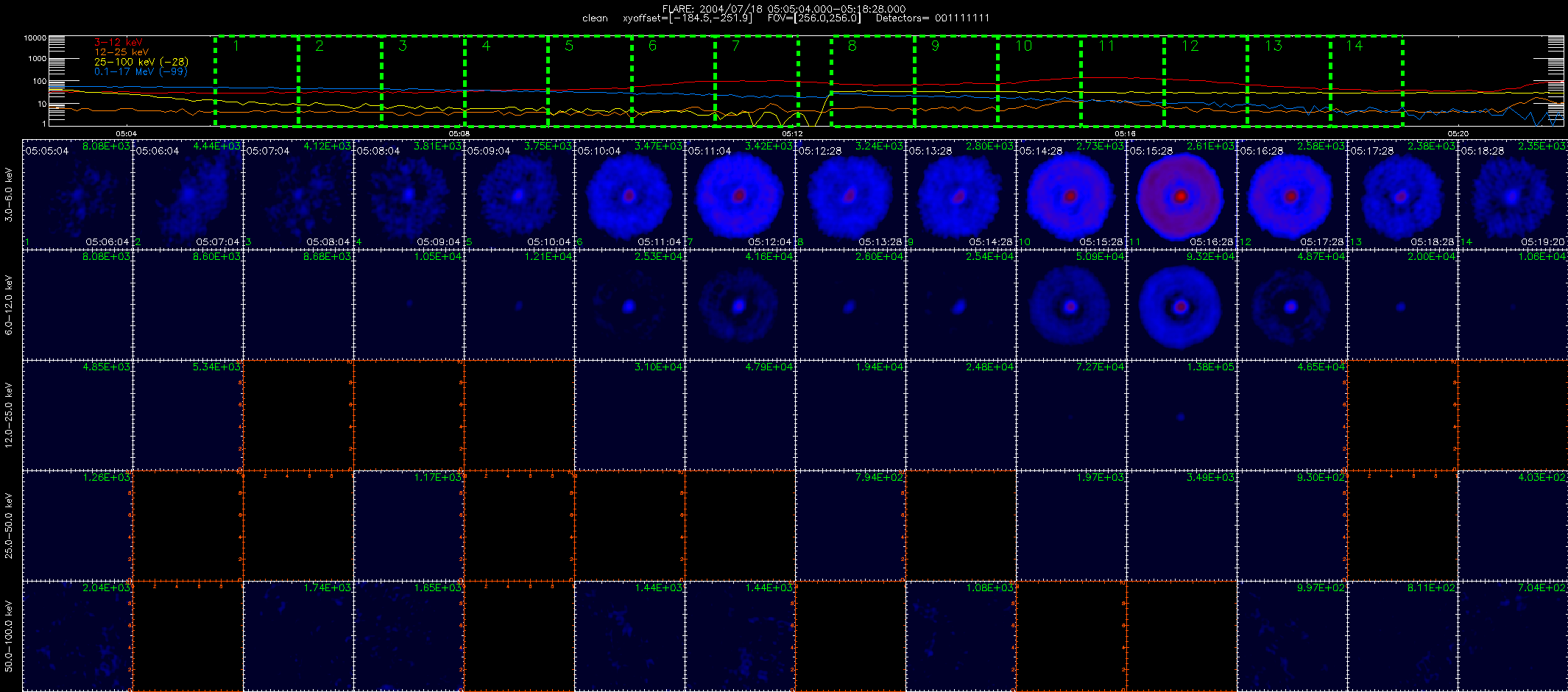Click the Detectors= 001111111 header text

click(x=933, y=18)
